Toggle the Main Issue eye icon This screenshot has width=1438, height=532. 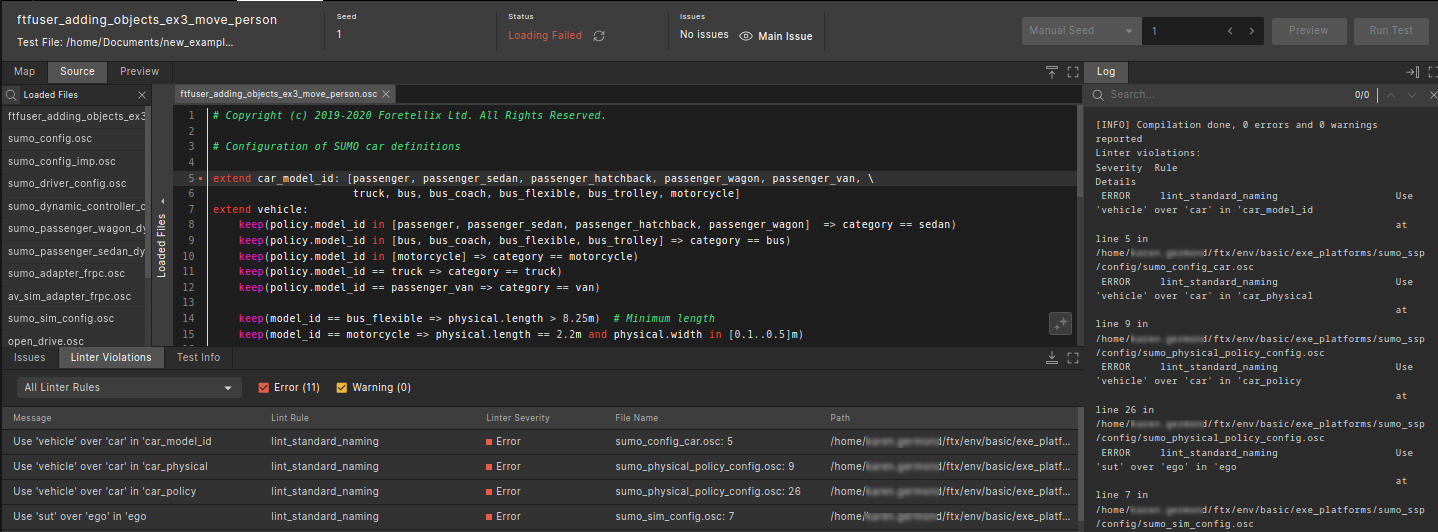click(746, 36)
